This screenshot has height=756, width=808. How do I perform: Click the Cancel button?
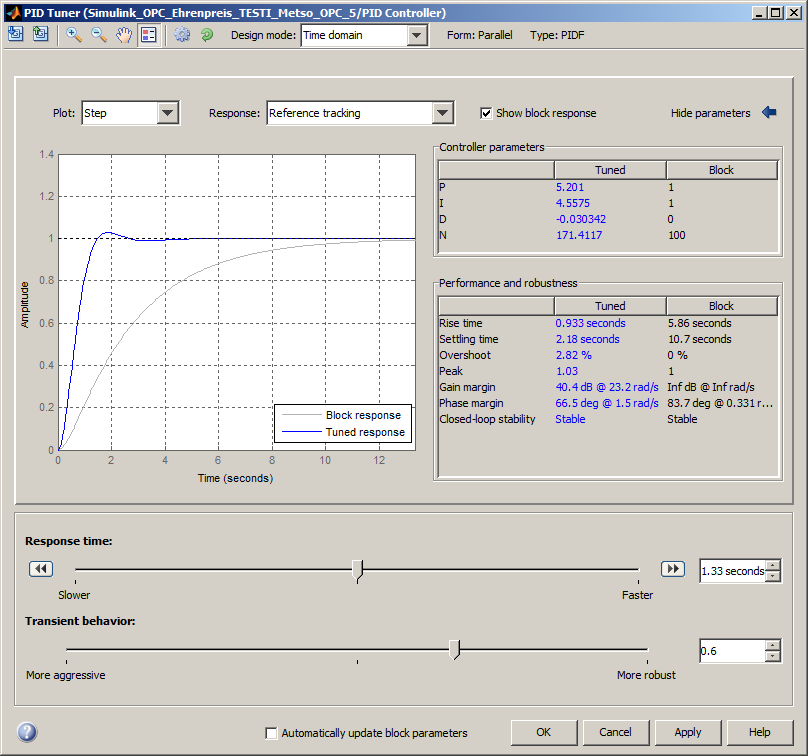click(x=615, y=732)
